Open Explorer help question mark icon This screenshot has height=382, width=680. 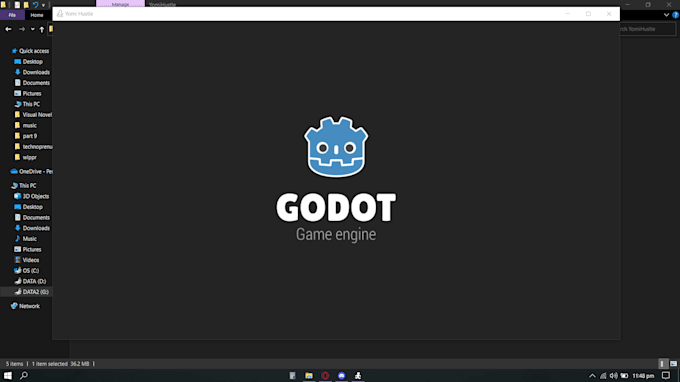click(675, 15)
